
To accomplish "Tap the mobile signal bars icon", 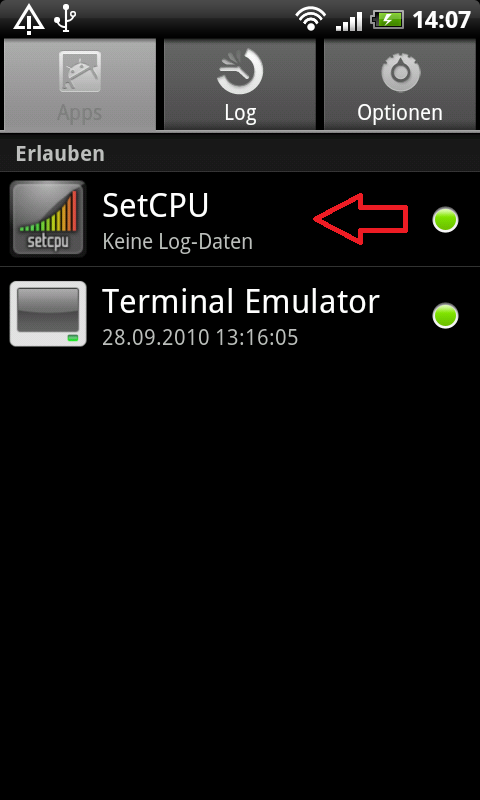I will point(349,21).
